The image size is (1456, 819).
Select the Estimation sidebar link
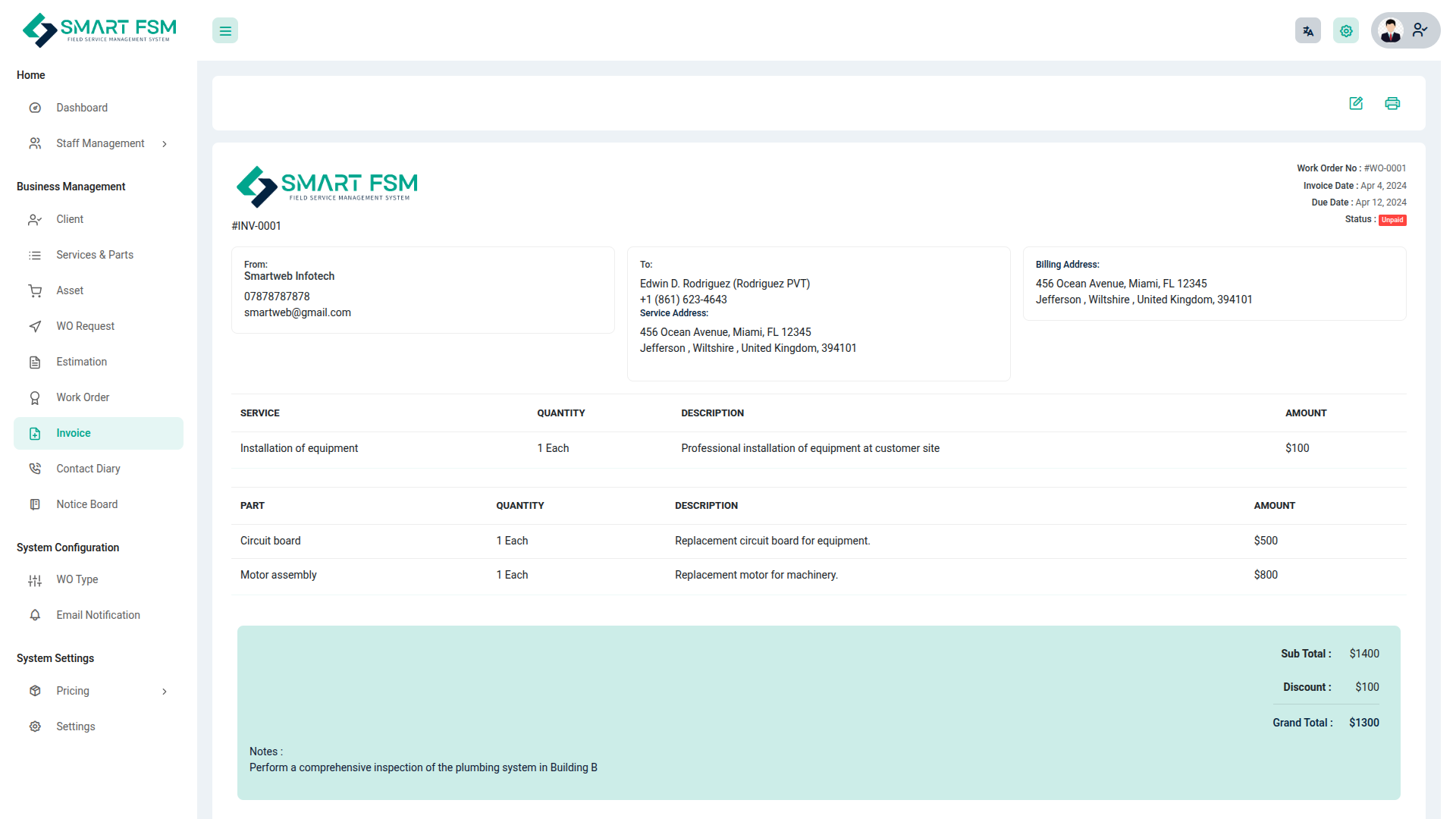pos(81,362)
